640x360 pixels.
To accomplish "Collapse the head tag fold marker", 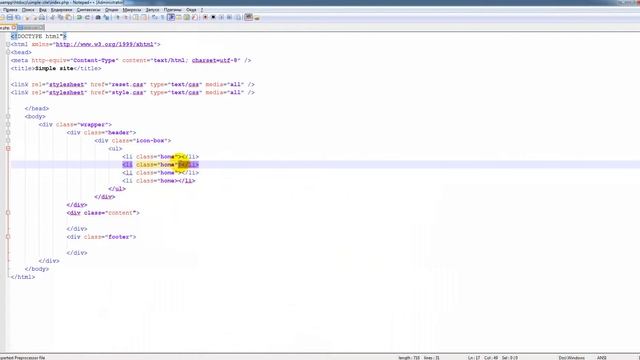I will pyautogui.click(x=8, y=52).
